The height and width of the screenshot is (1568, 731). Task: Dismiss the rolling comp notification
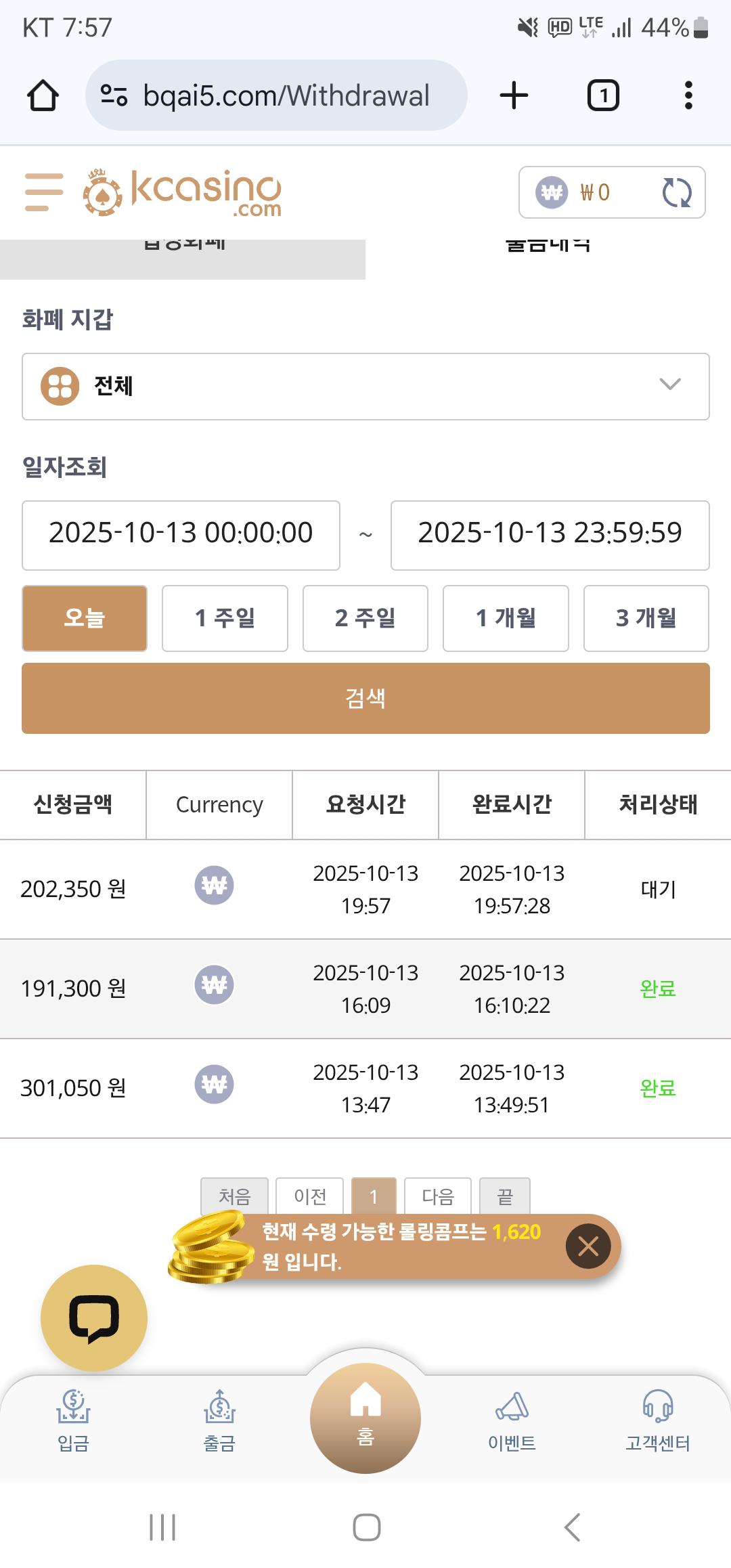click(x=588, y=1246)
